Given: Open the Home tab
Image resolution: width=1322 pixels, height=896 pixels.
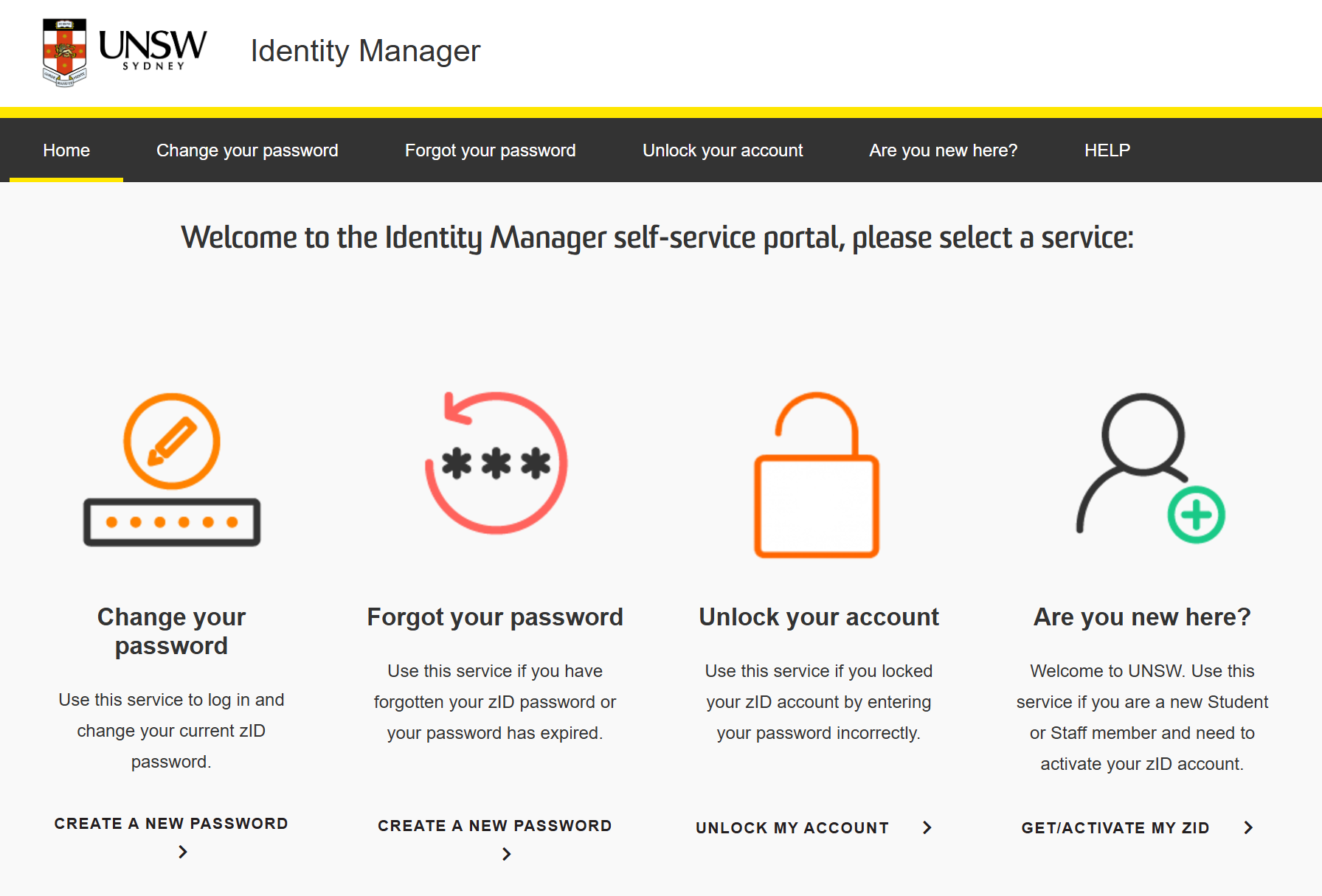Looking at the screenshot, I should [x=66, y=150].
